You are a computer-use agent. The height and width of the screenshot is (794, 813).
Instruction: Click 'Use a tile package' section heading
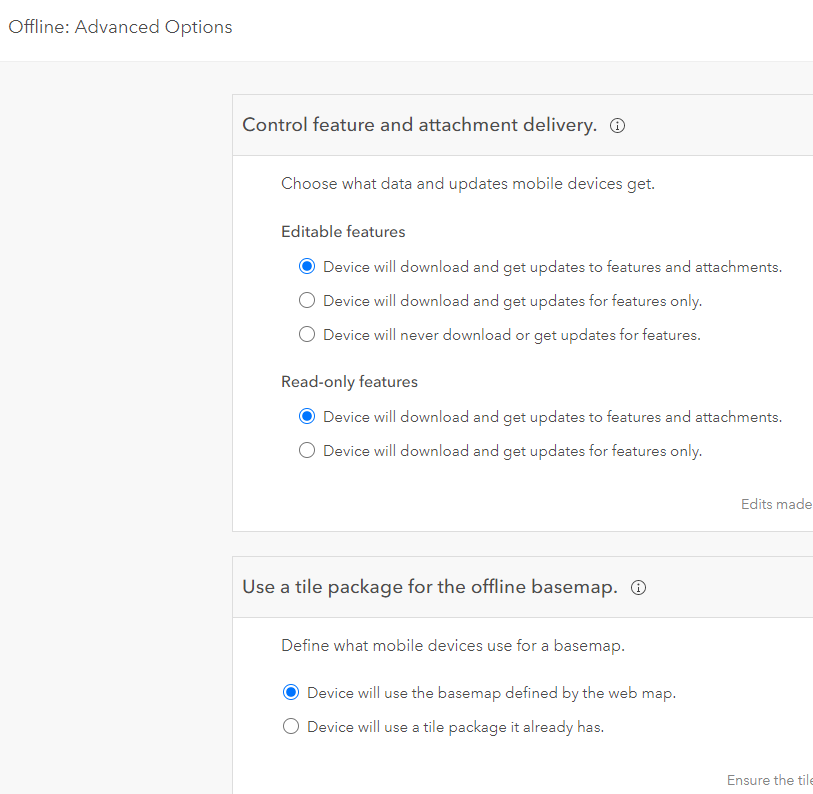click(x=429, y=587)
